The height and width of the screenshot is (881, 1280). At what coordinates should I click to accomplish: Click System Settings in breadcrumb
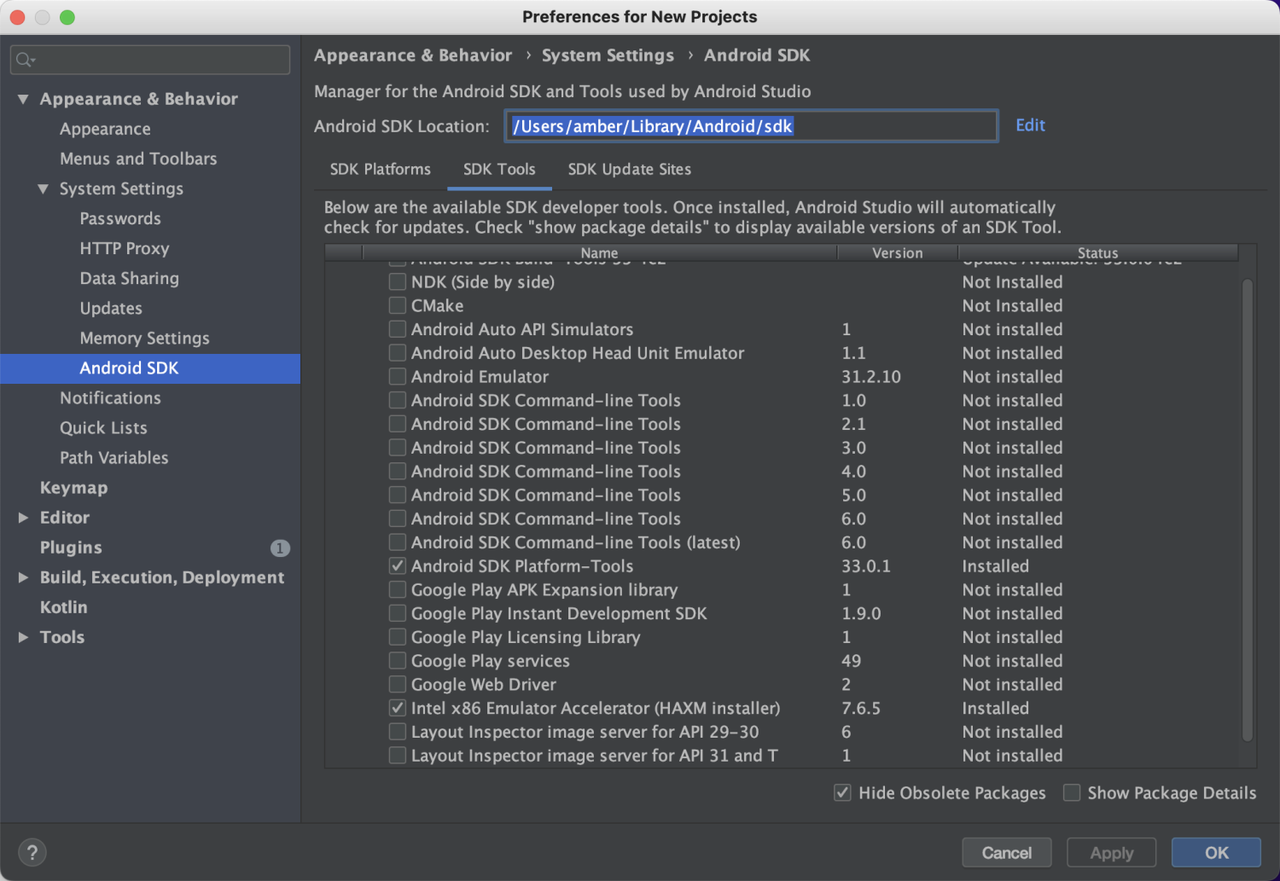(607, 56)
